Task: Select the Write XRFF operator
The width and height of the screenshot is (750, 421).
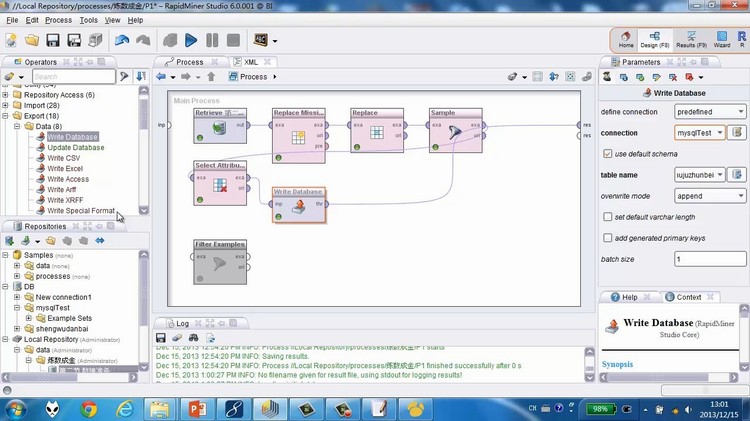Action: (x=65, y=200)
